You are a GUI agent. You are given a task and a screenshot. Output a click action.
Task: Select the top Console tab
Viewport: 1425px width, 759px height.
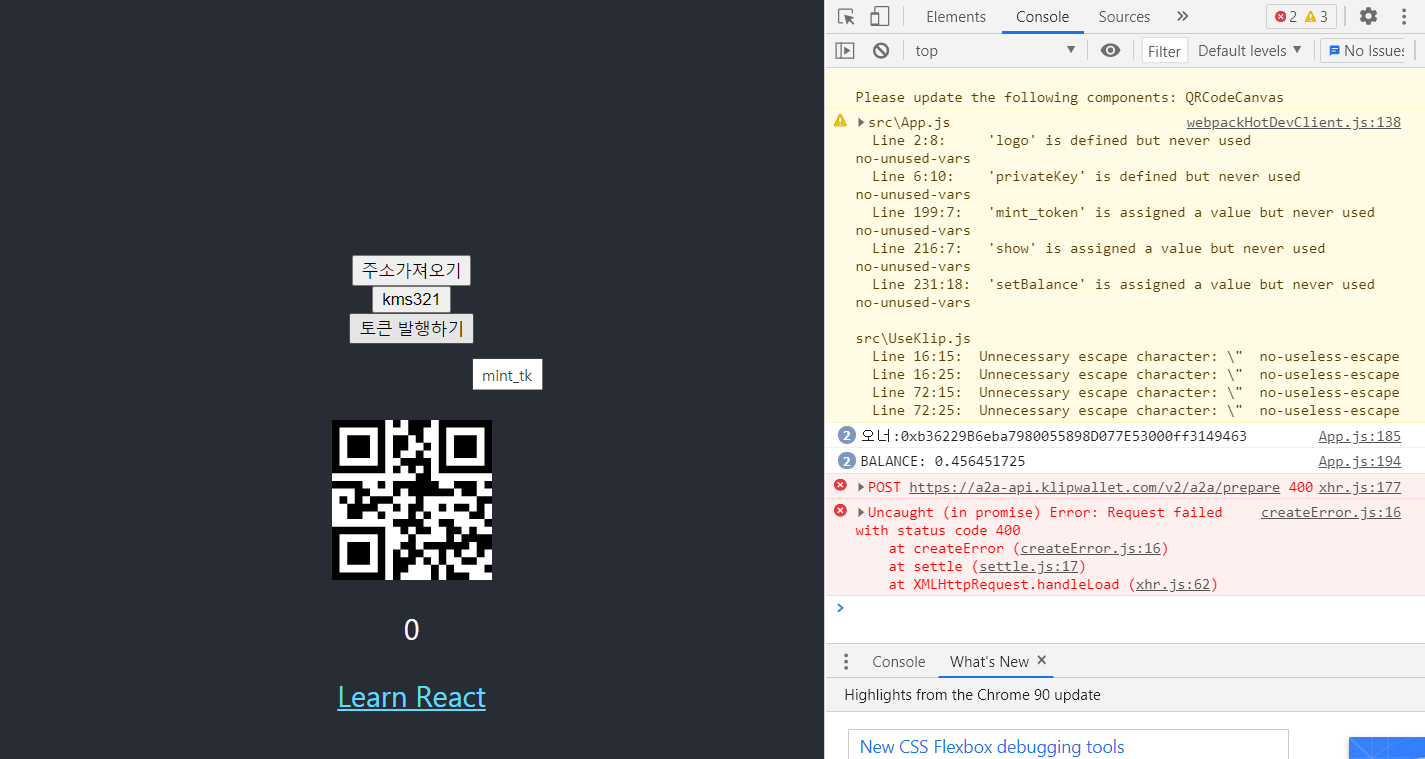pyautogui.click(x=1042, y=17)
